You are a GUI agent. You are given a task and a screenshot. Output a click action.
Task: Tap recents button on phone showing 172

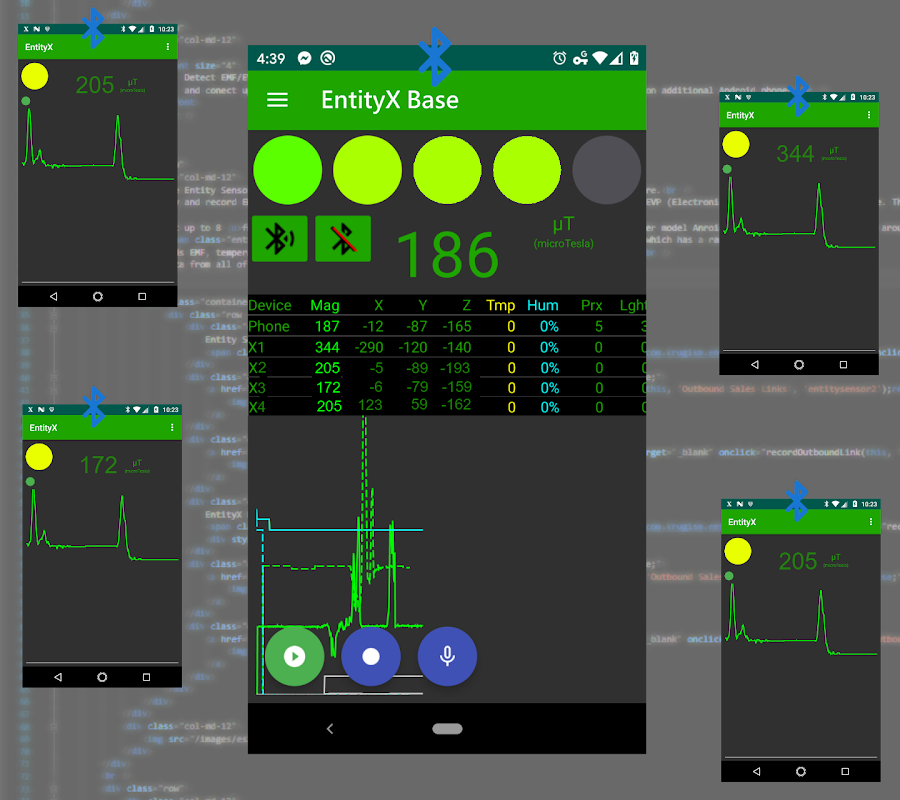[x=146, y=677]
